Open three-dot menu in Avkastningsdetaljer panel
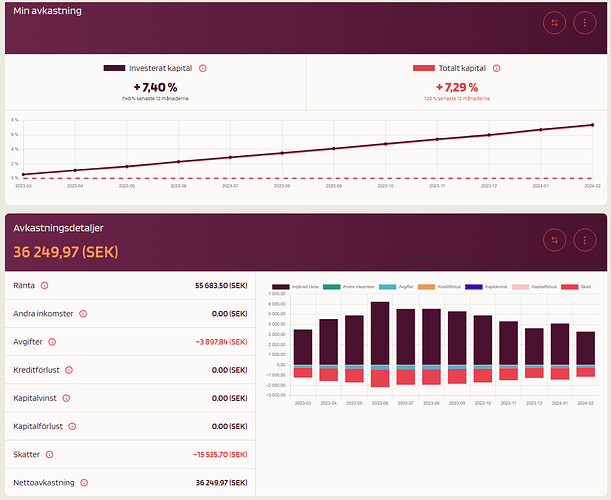This screenshot has width=611, height=500. point(584,240)
